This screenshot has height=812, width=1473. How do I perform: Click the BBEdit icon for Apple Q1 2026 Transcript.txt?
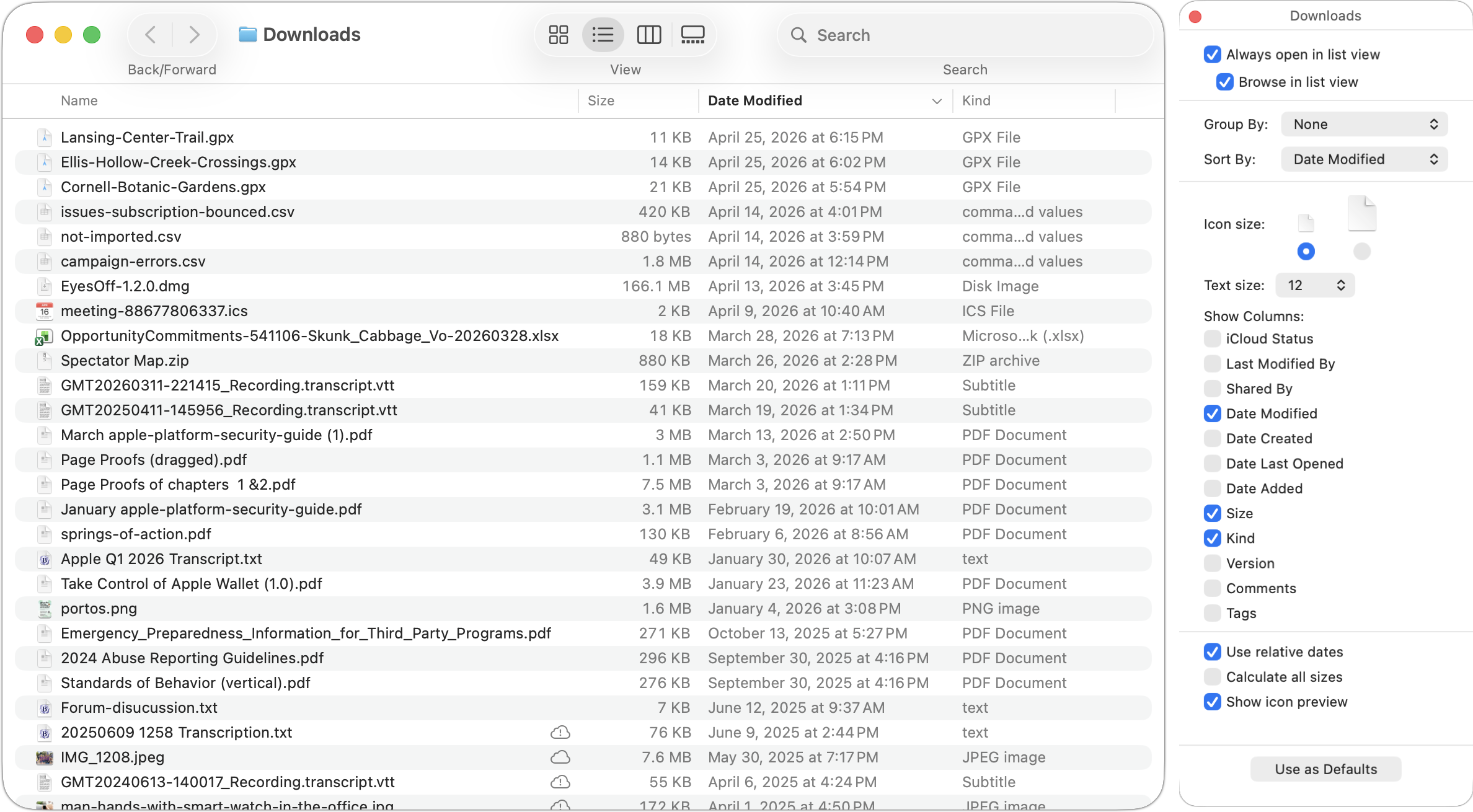pos(45,559)
